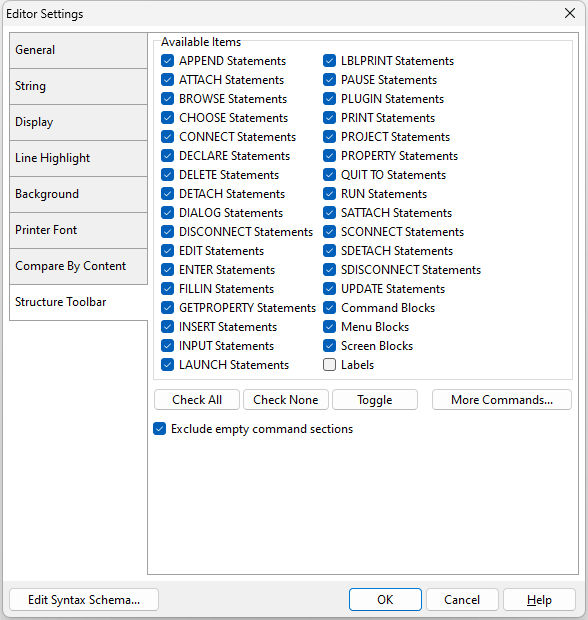
Task: Toggle SCONNECT Statements checkbox
Action: [329, 232]
